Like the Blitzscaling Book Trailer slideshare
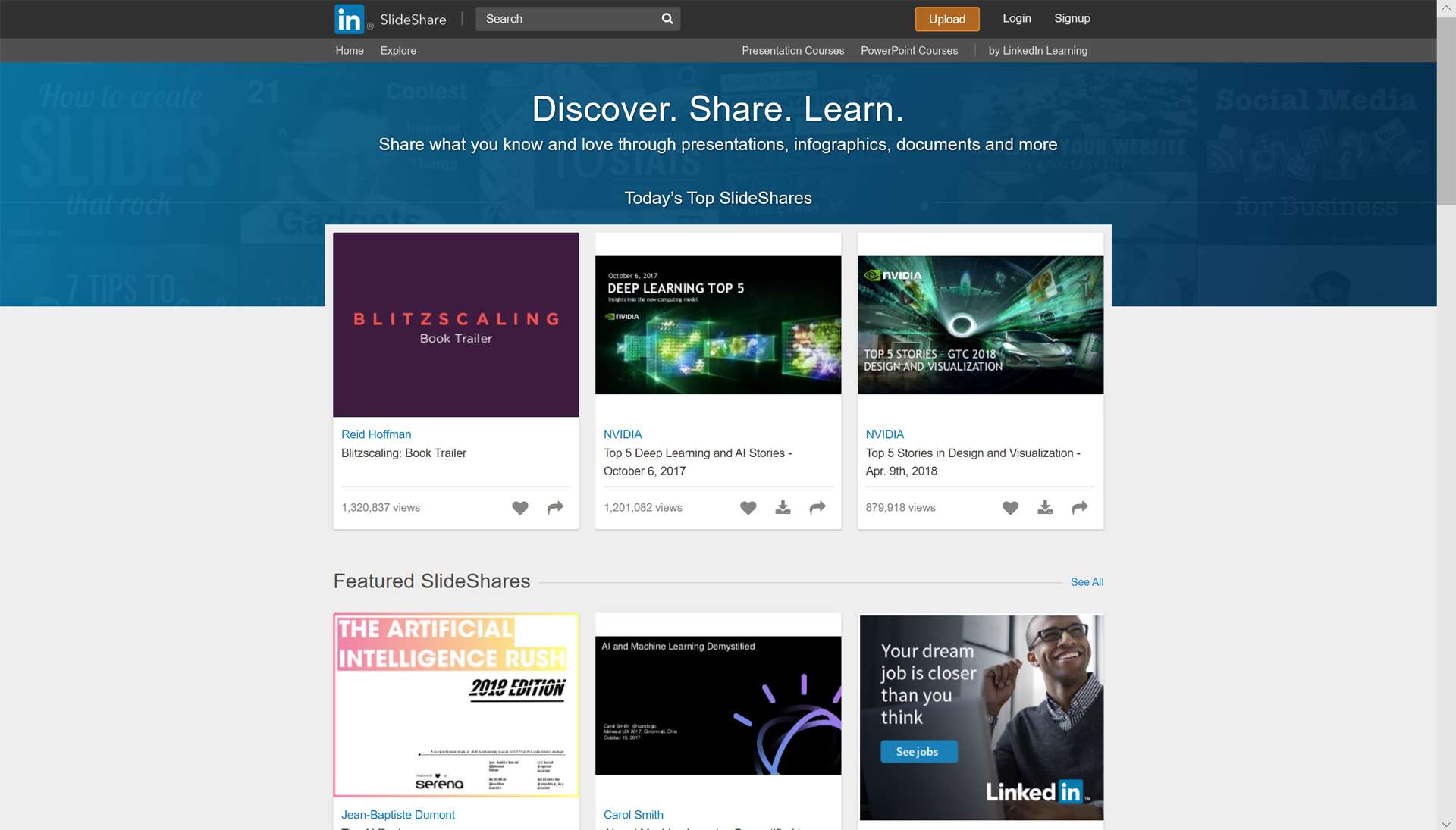The width and height of the screenshot is (1456, 830). tap(520, 508)
